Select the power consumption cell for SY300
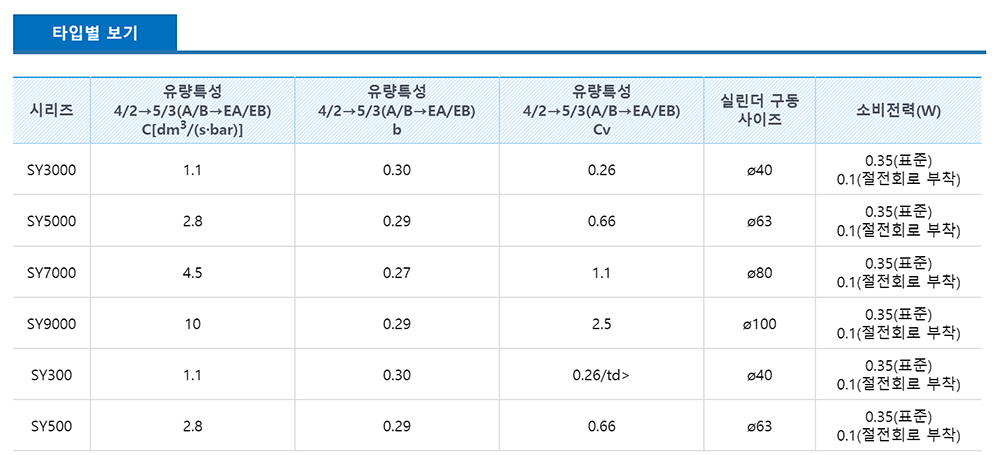 [901, 375]
